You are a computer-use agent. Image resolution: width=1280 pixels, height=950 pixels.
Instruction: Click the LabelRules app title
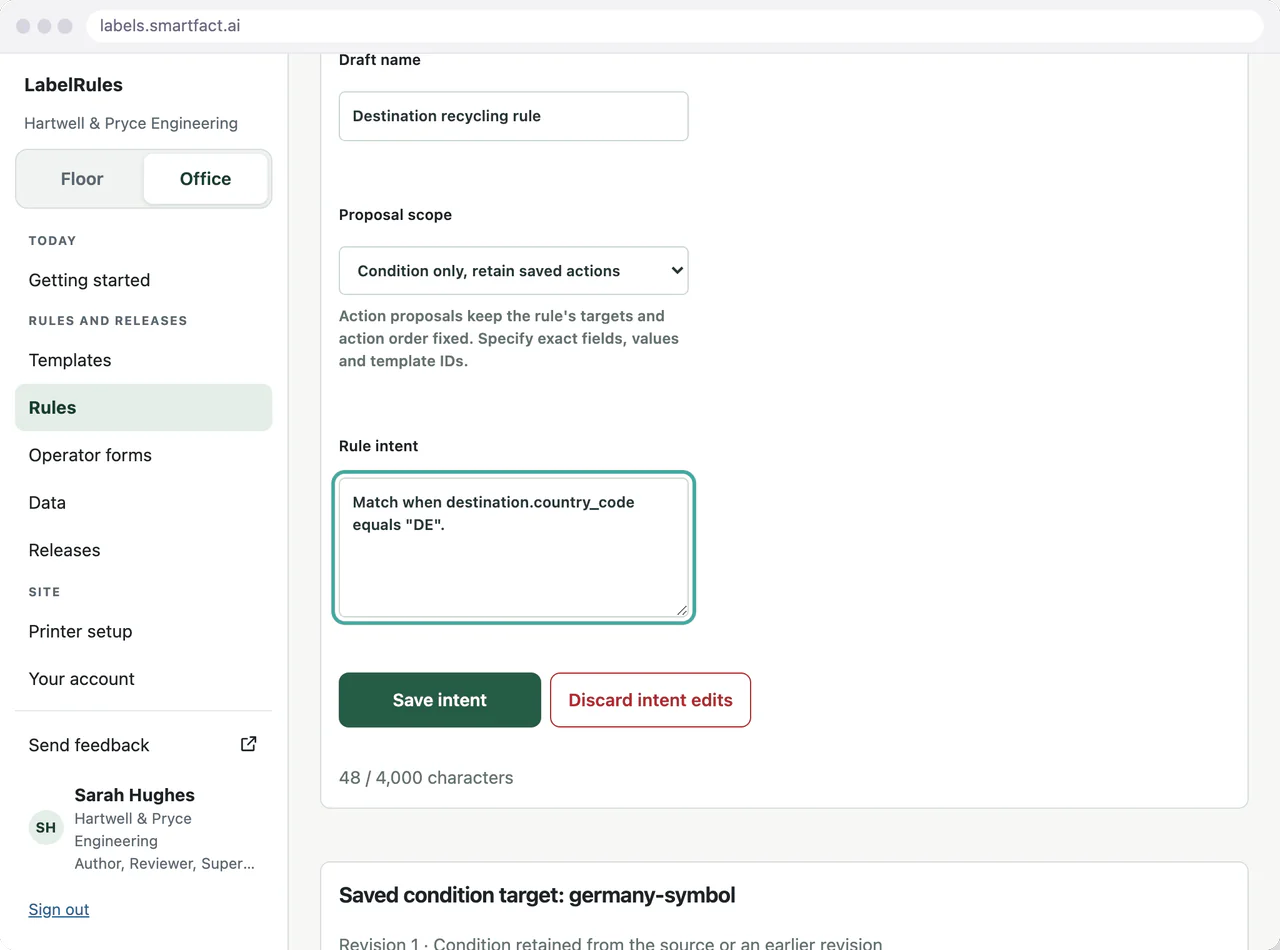(x=73, y=85)
